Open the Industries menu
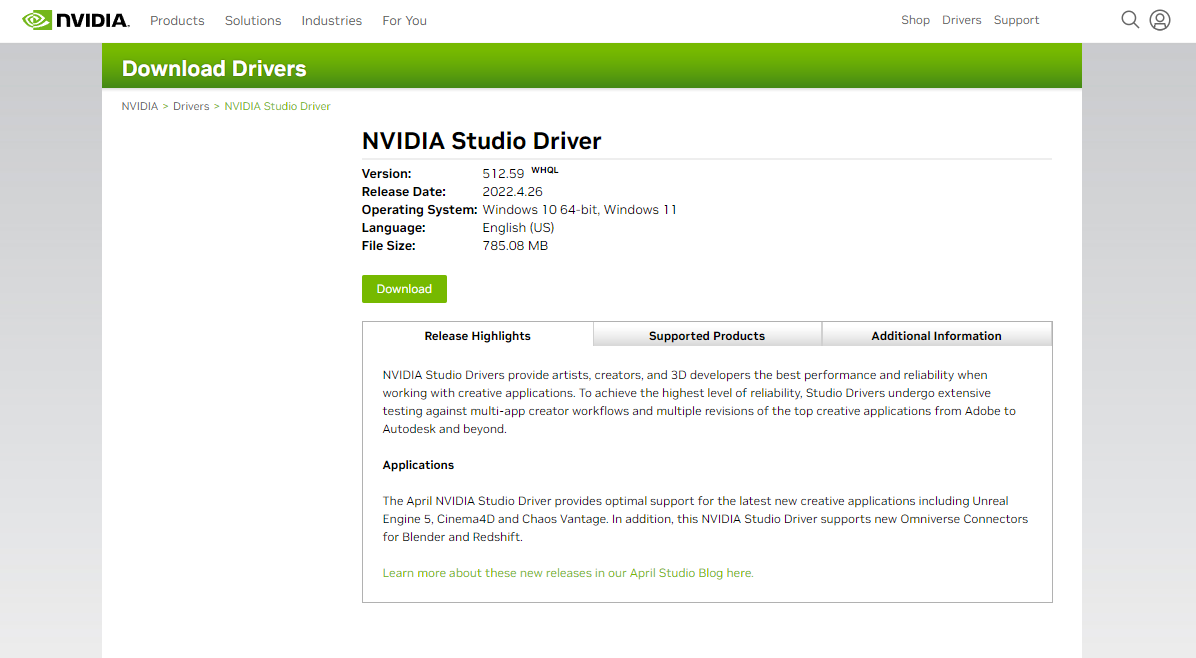 pos(331,21)
